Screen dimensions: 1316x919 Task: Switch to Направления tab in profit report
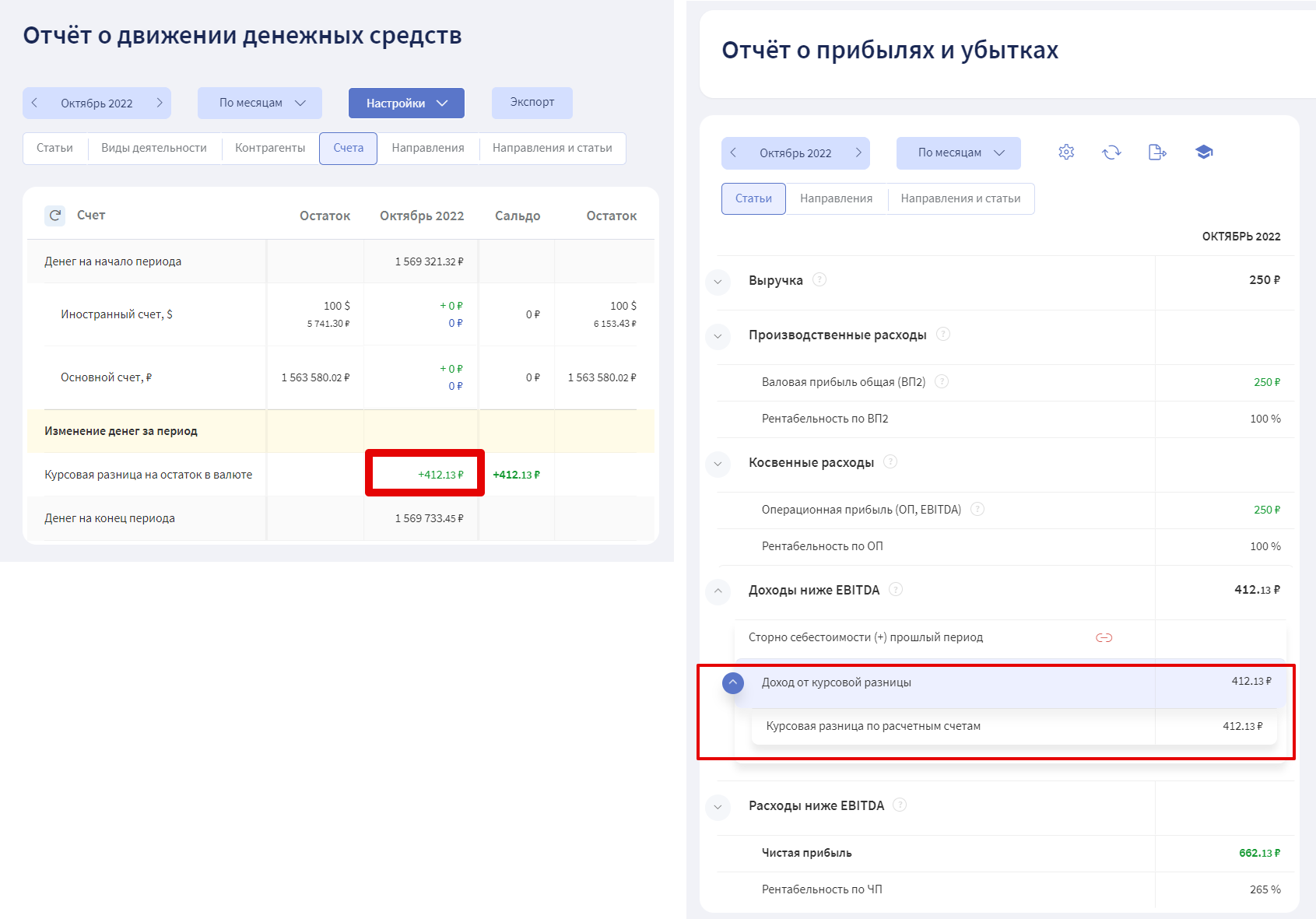pyautogui.click(x=837, y=198)
